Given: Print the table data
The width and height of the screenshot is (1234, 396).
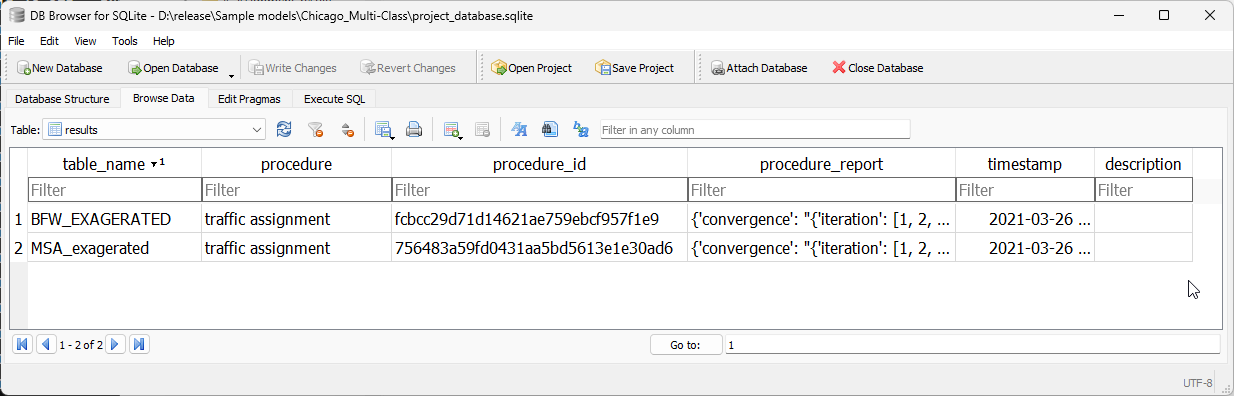Looking at the screenshot, I should (x=413, y=129).
